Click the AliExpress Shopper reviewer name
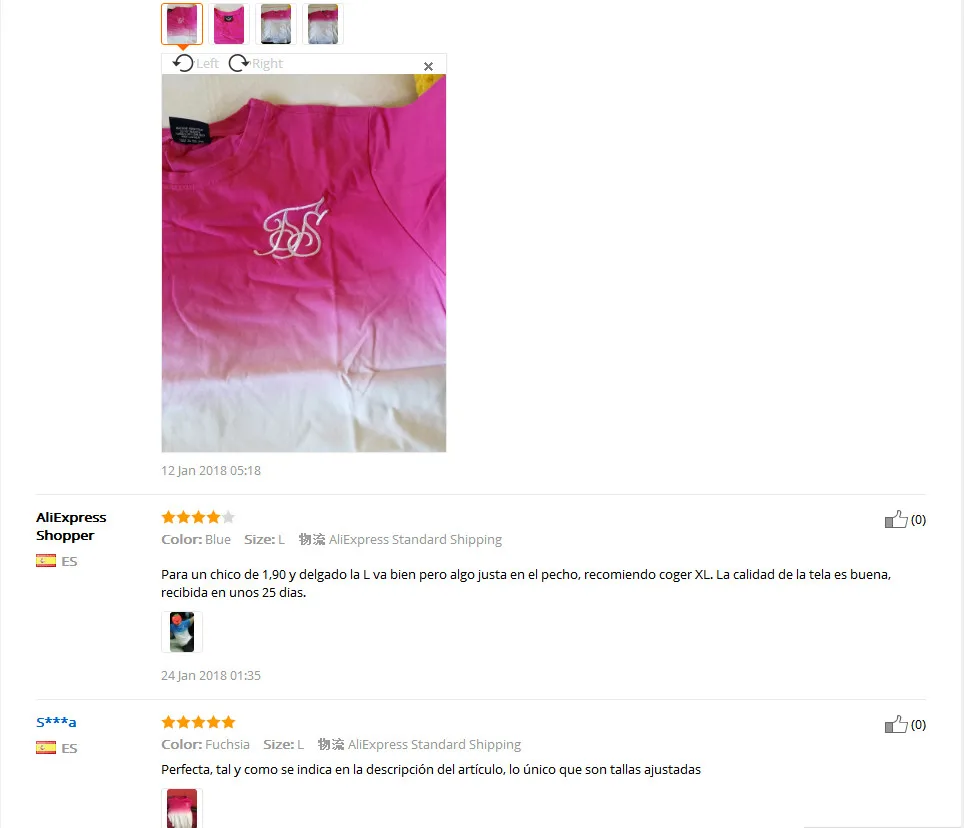Viewport: 964px width, 828px height. pos(71,526)
